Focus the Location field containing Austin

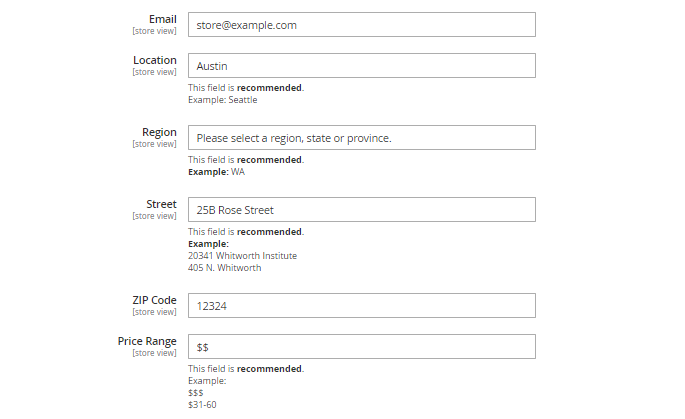click(x=361, y=66)
